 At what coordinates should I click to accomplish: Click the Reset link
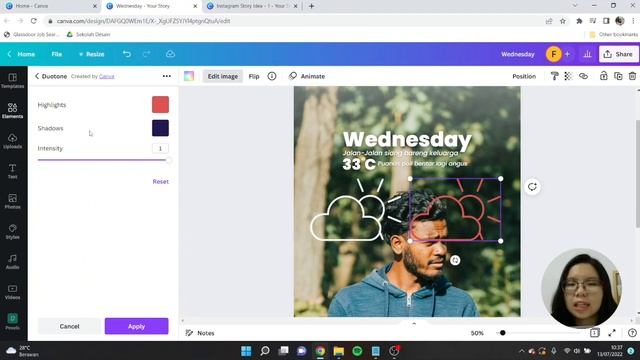point(160,181)
